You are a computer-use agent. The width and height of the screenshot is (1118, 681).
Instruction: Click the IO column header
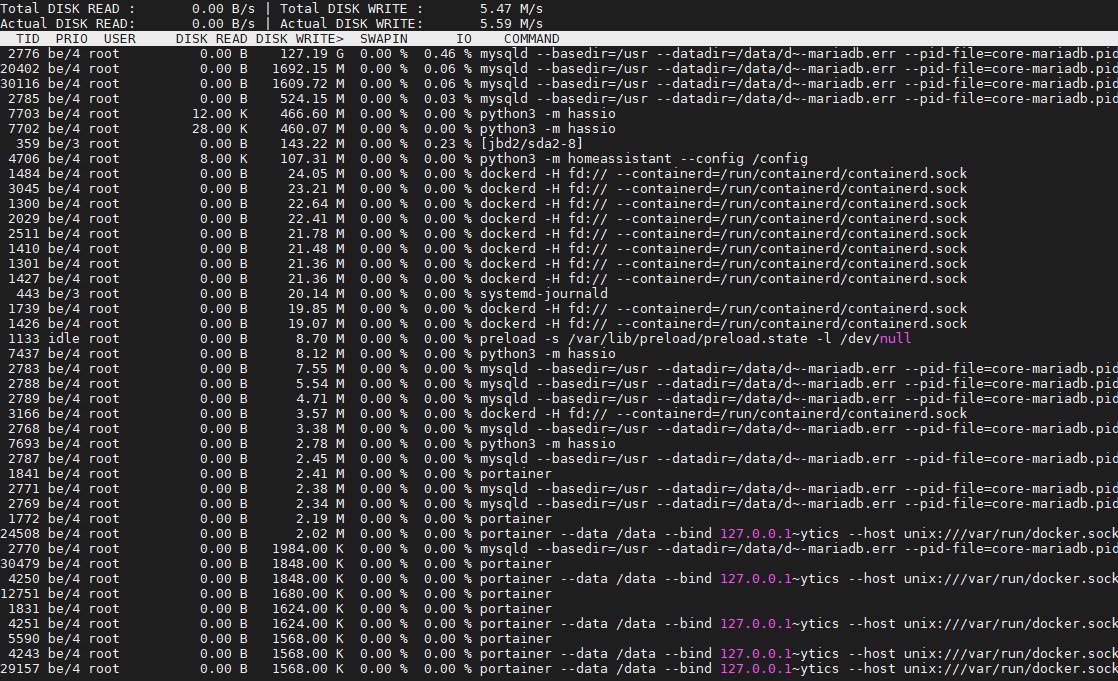464,39
